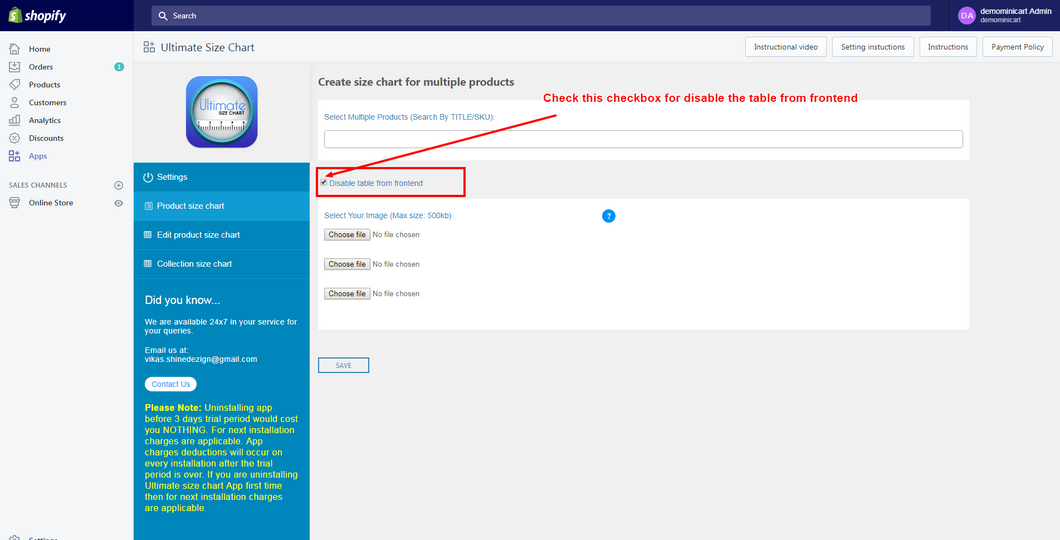This screenshot has height=540, width=1060.
Task: Click the SALES CHANNELS heading
Action: 38,185
